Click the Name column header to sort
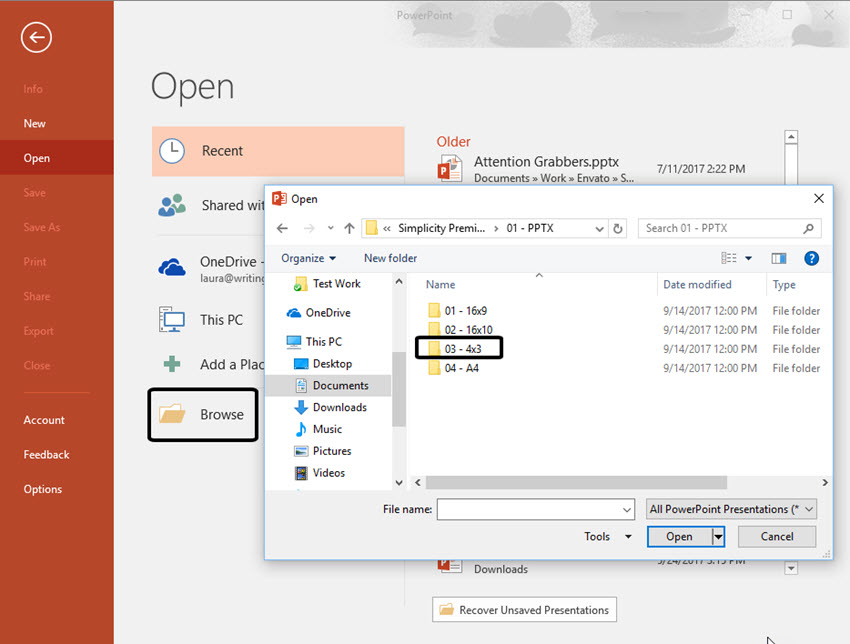The width and height of the screenshot is (850, 644). pos(440,284)
